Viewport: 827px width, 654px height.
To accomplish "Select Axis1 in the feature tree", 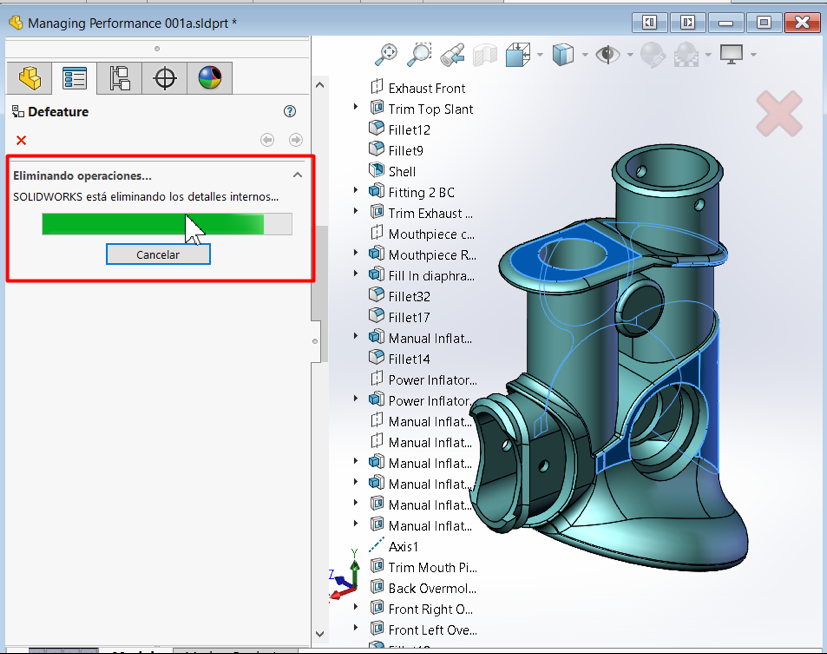I will 403,546.
